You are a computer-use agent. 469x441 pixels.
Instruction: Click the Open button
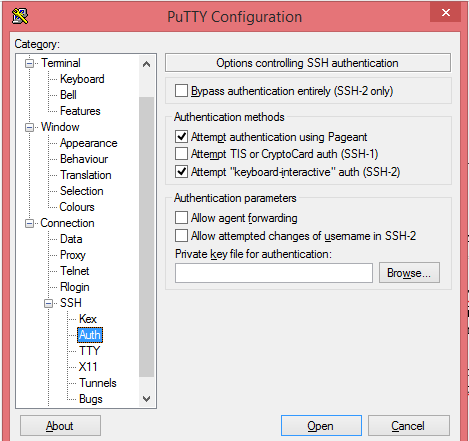321,425
